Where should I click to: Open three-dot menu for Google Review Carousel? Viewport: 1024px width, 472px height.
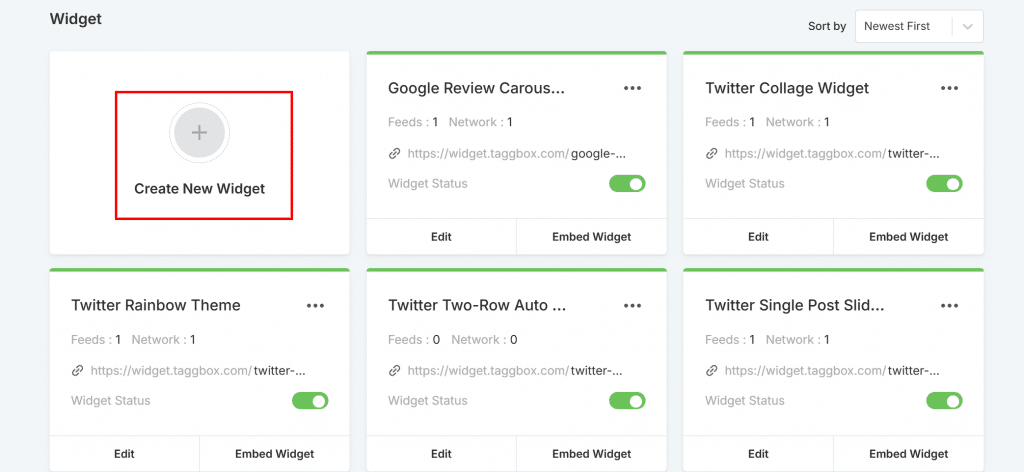[x=632, y=88]
